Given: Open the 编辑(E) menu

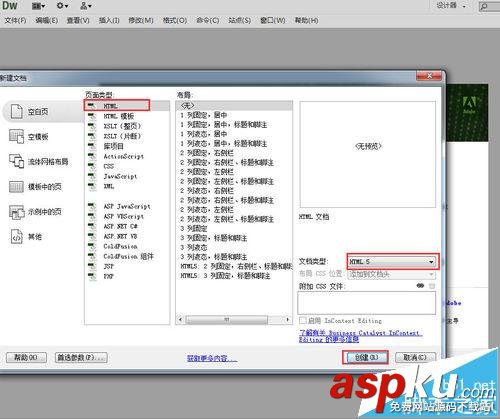Looking at the screenshot, I should pos(47,20).
